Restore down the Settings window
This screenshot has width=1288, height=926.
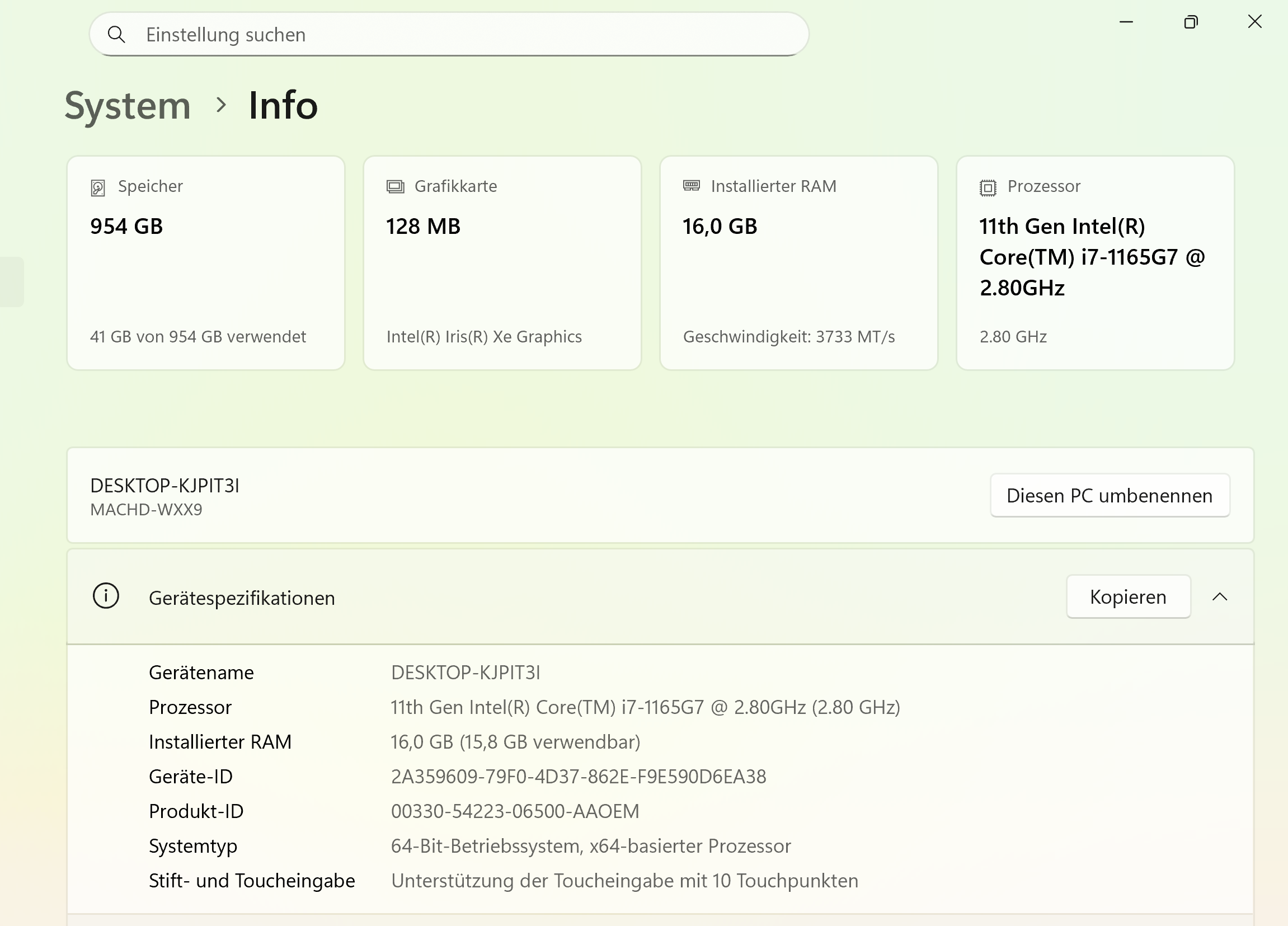pyautogui.click(x=1191, y=22)
